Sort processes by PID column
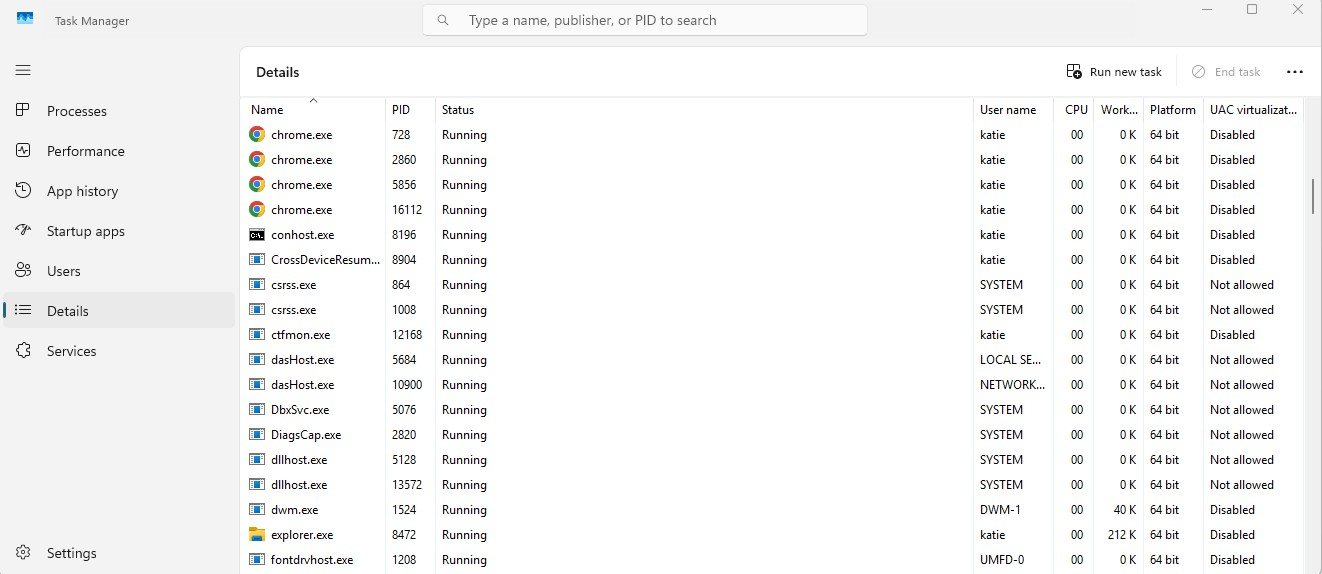The width and height of the screenshot is (1322, 574). point(401,110)
